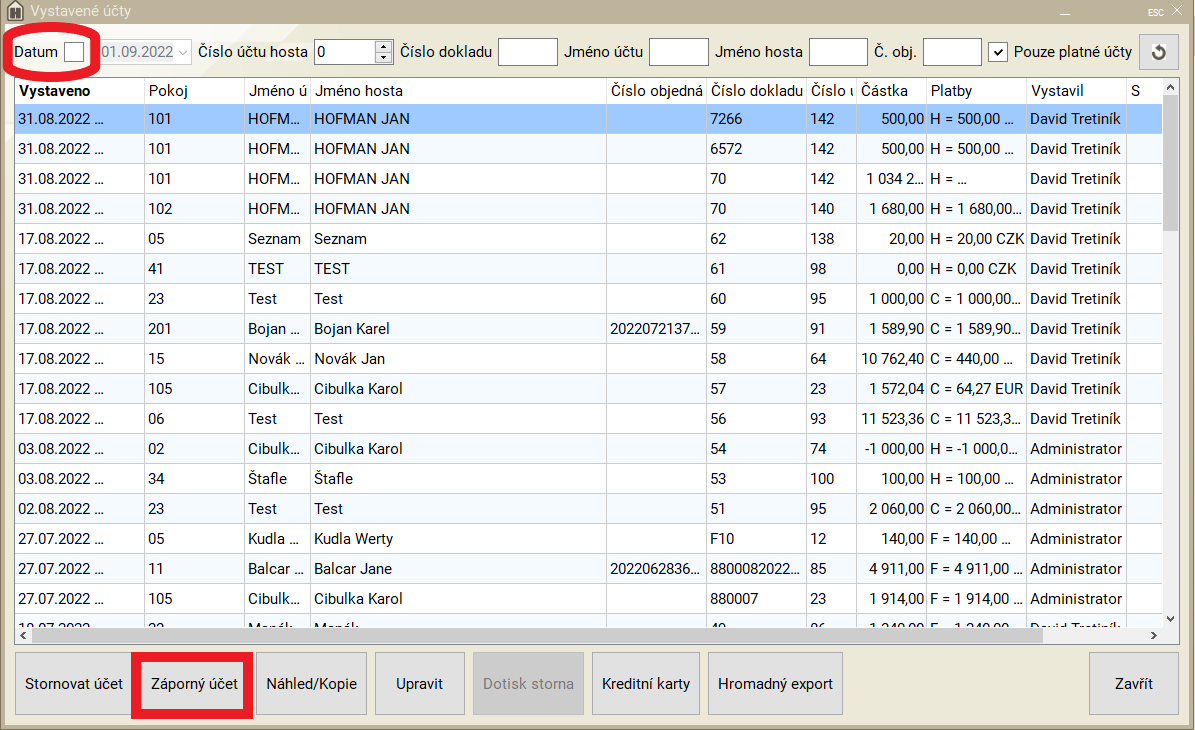This screenshot has width=1195, height=730.
Task: Open Náhled/Kopie preview
Action: [x=311, y=684]
